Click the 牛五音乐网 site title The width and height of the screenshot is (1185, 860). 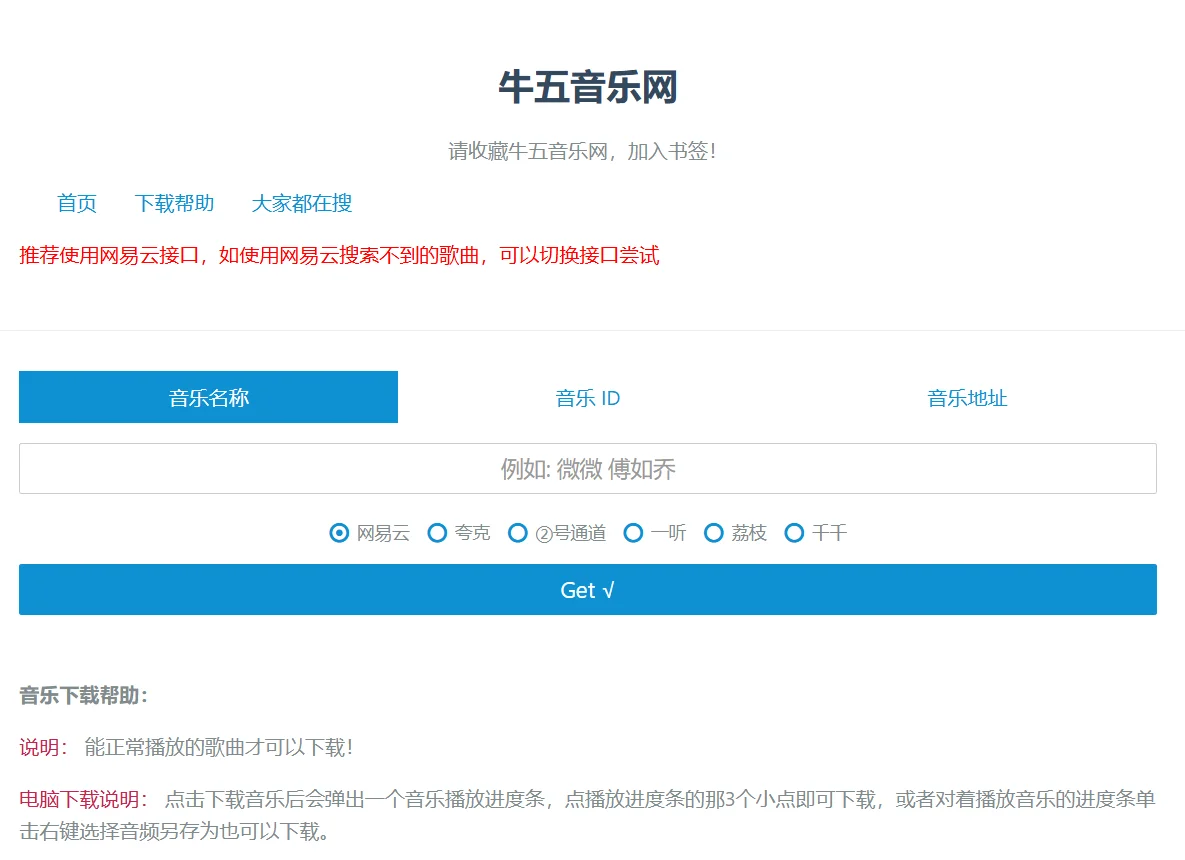588,88
